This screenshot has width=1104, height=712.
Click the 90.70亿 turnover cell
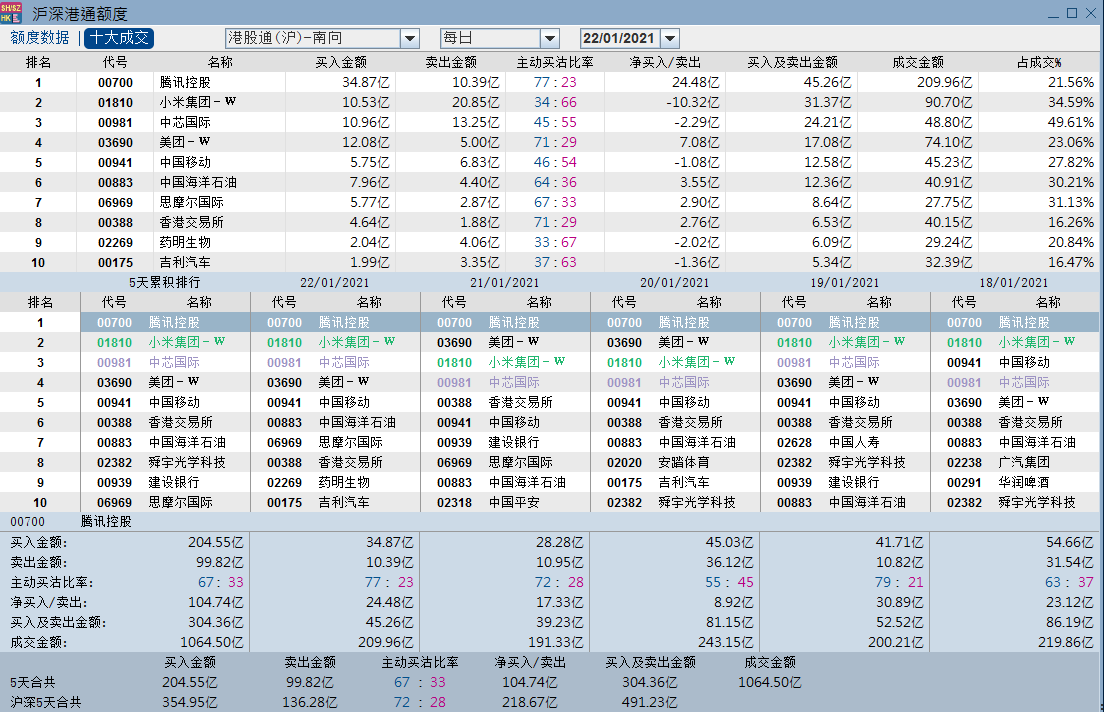click(x=948, y=102)
